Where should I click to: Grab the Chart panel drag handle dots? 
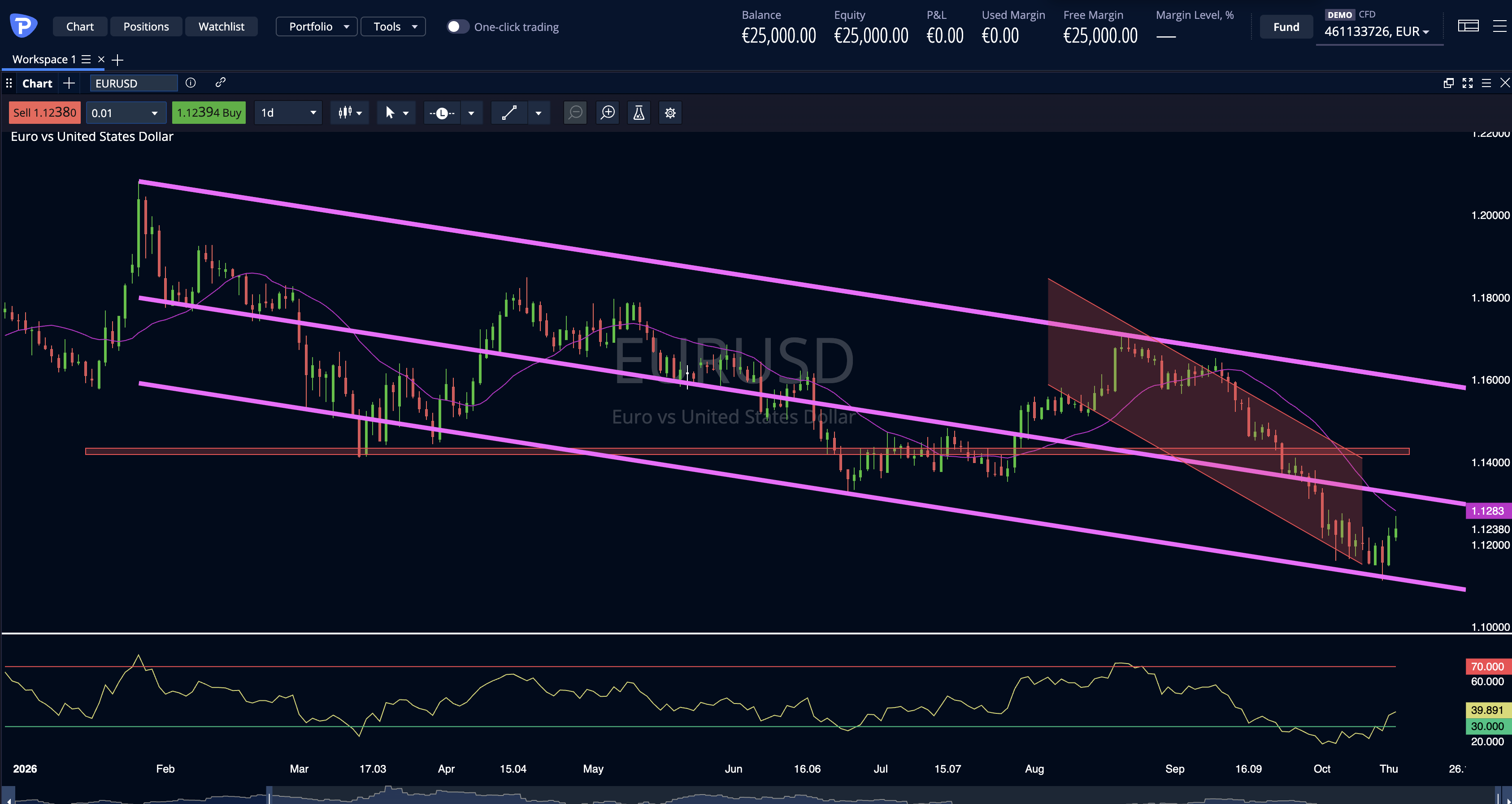[9, 83]
